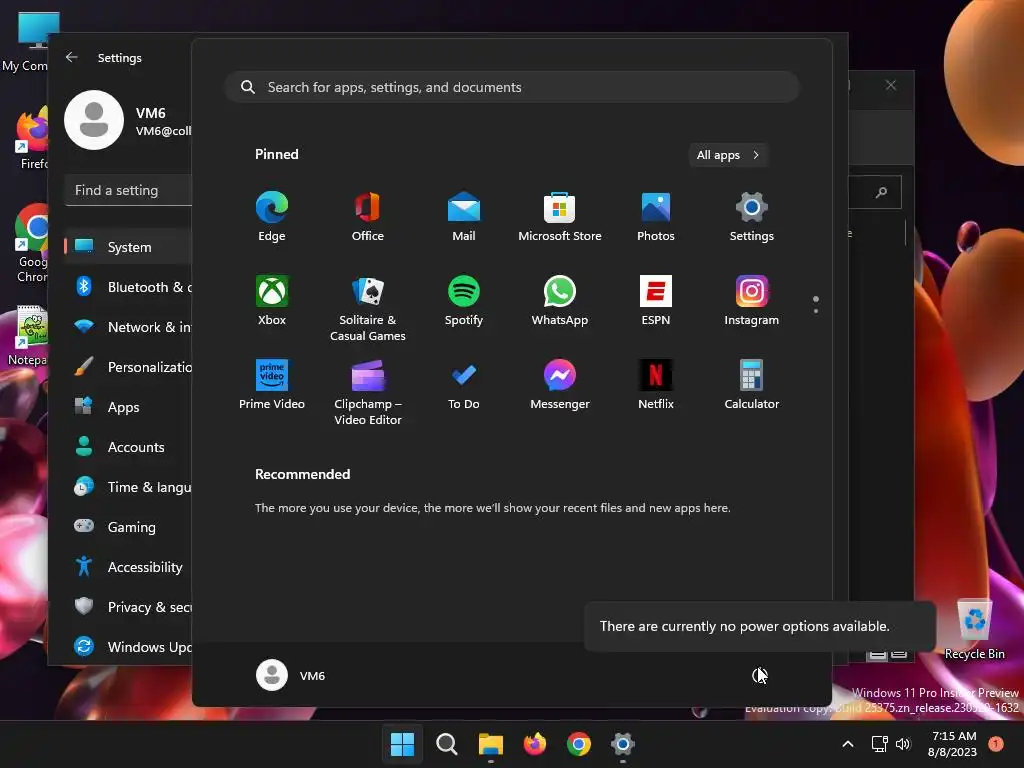The width and height of the screenshot is (1024, 768).
Task: Open Clipchamp Video Editor
Action: 368,392
